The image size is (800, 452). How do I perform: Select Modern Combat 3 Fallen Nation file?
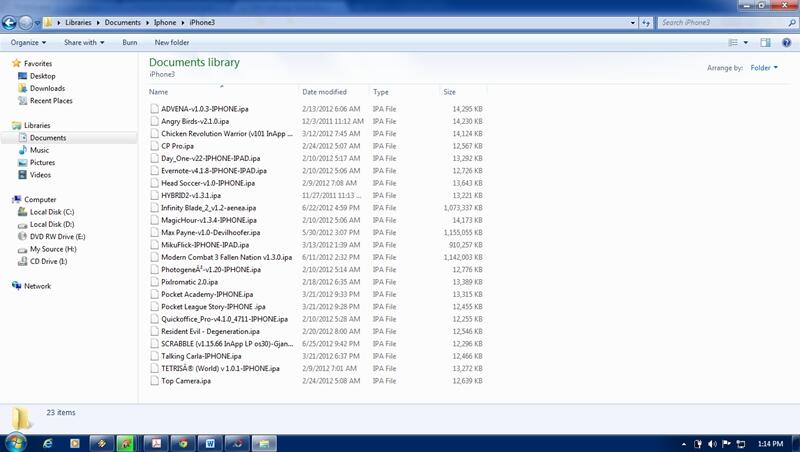click(x=227, y=257)
